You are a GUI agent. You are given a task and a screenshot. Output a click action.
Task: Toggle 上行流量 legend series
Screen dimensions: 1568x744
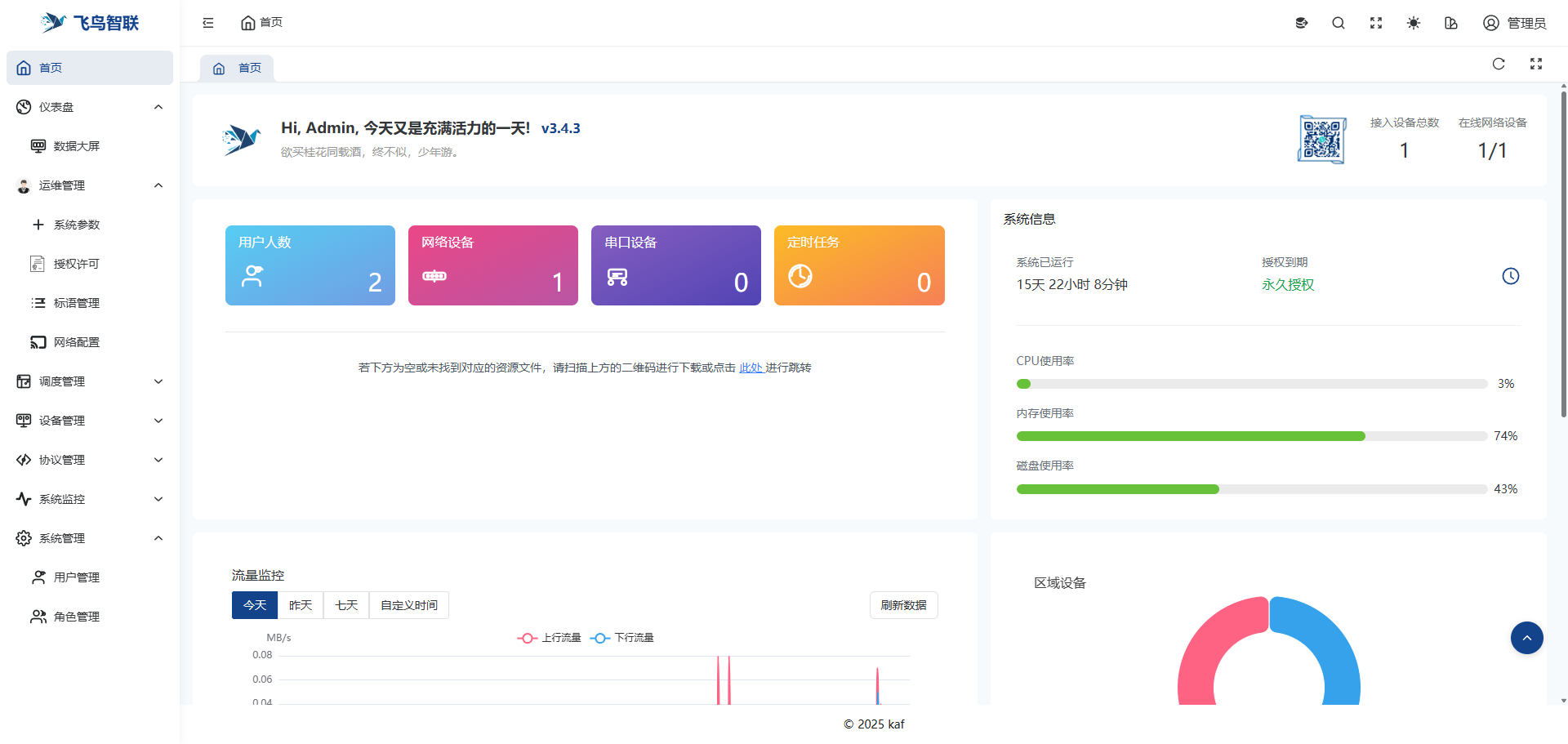[x=549, y=638]
